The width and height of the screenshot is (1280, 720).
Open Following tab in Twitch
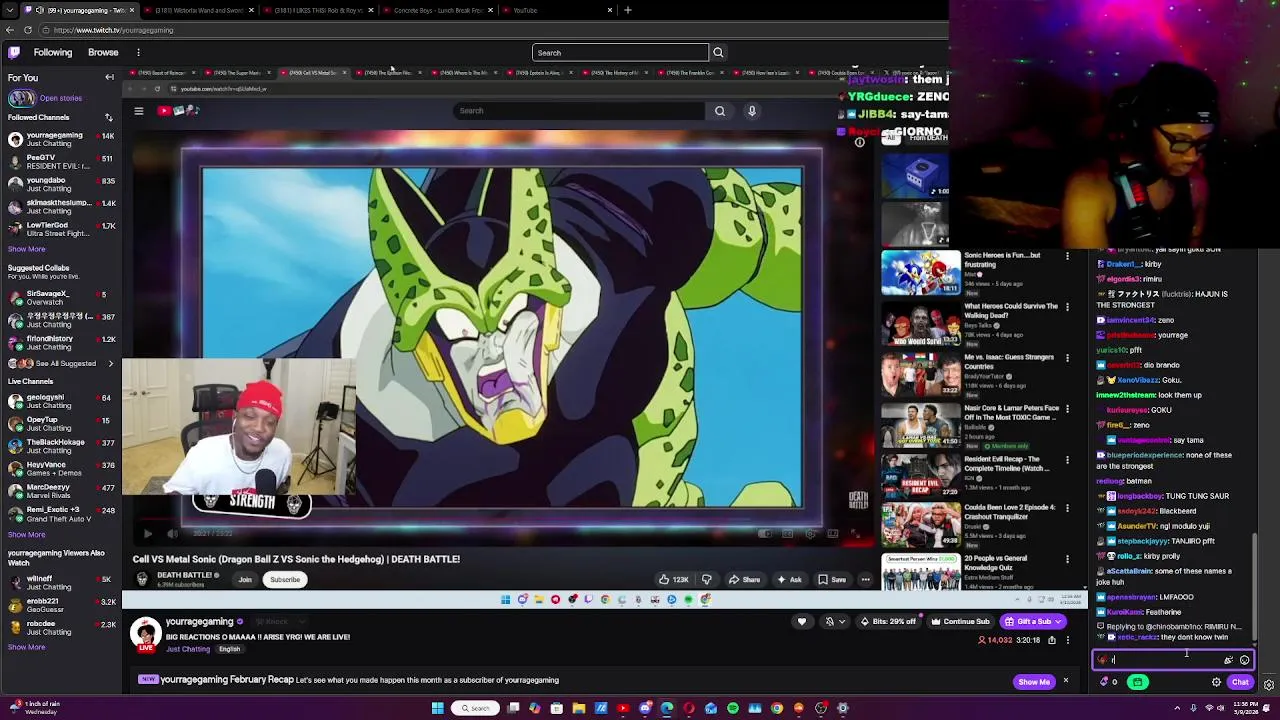point(53,52)
